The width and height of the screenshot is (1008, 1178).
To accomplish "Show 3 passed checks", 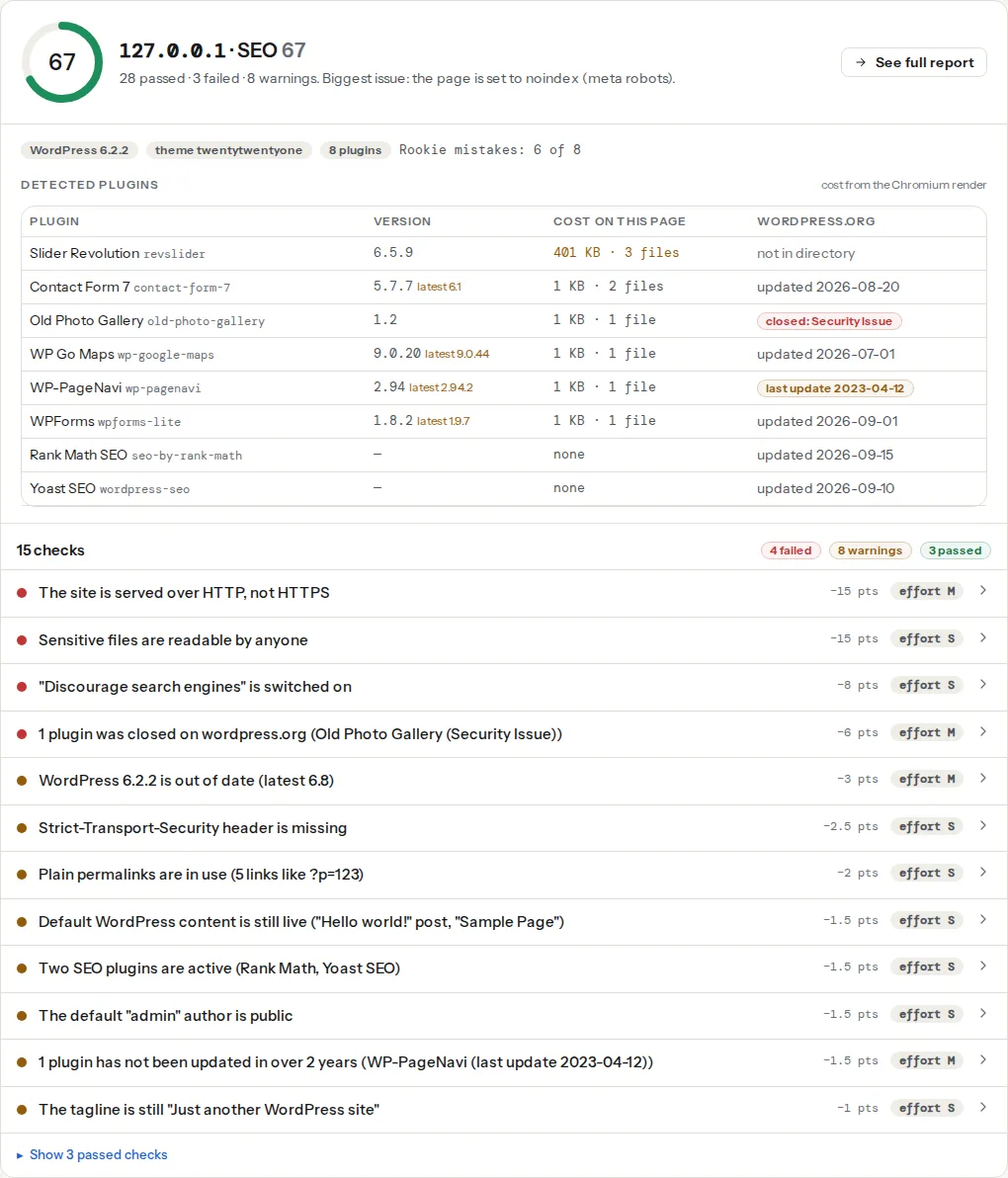I will pyautogui.click(x=92, y=1154).
